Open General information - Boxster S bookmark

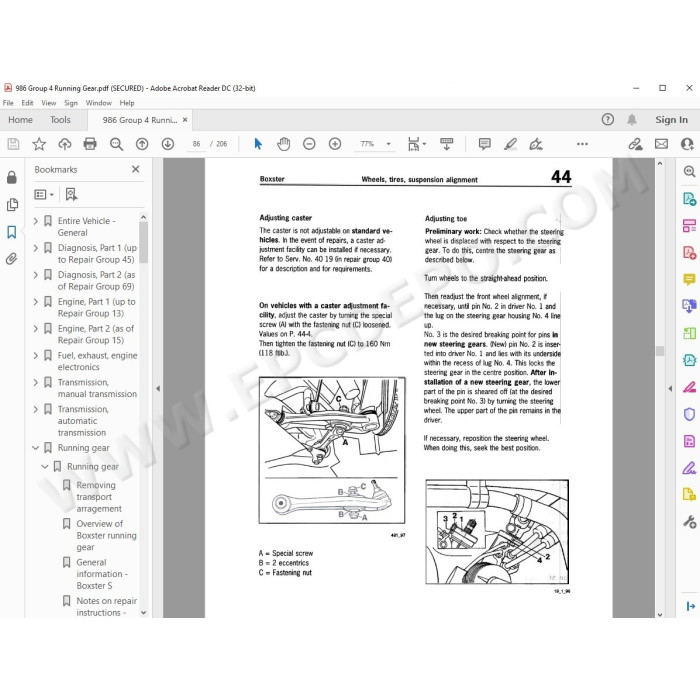tap(102, 574)
